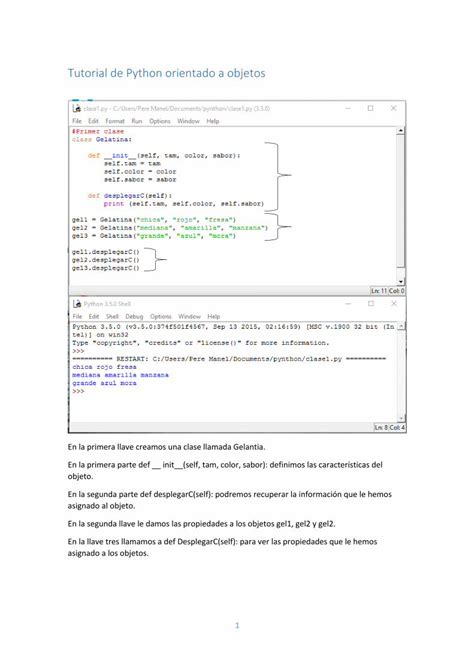
Task: Open Edit menu in clase1.py editor
Action: click(93, 121)
